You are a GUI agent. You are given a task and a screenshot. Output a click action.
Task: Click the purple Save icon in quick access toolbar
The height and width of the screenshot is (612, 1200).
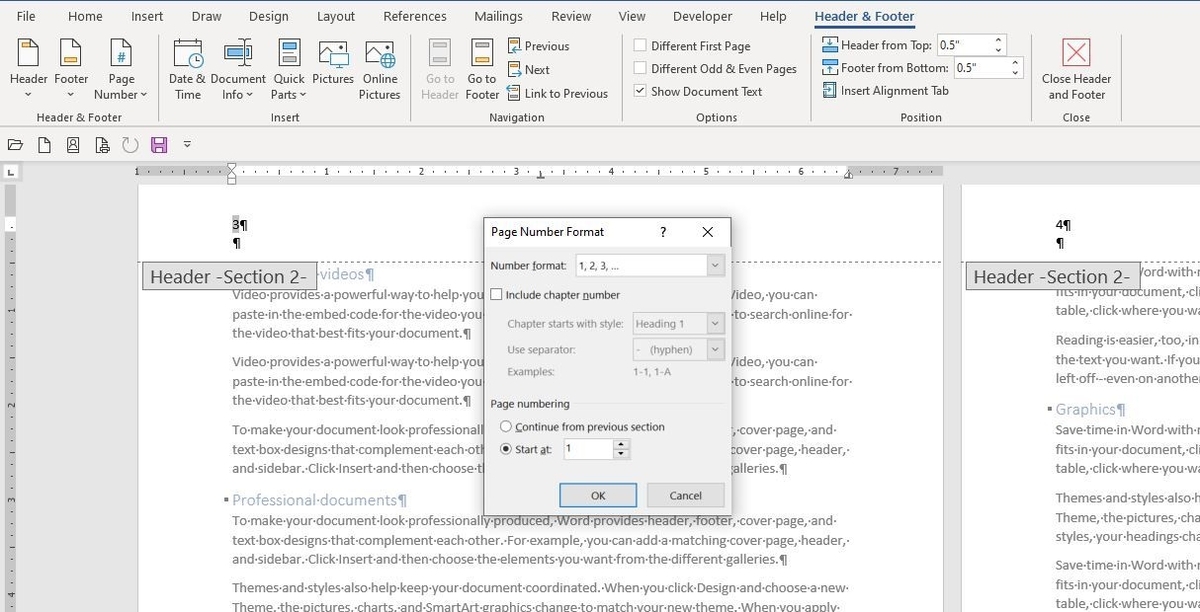point(159,145)
